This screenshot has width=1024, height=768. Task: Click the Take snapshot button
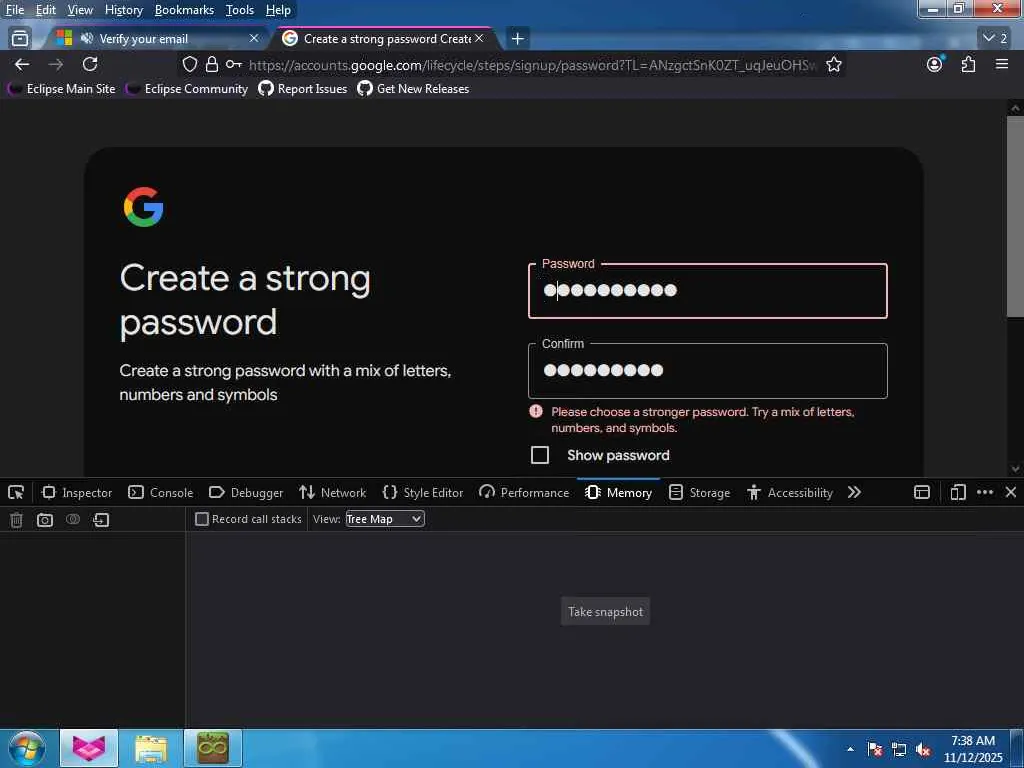(605, 611)
